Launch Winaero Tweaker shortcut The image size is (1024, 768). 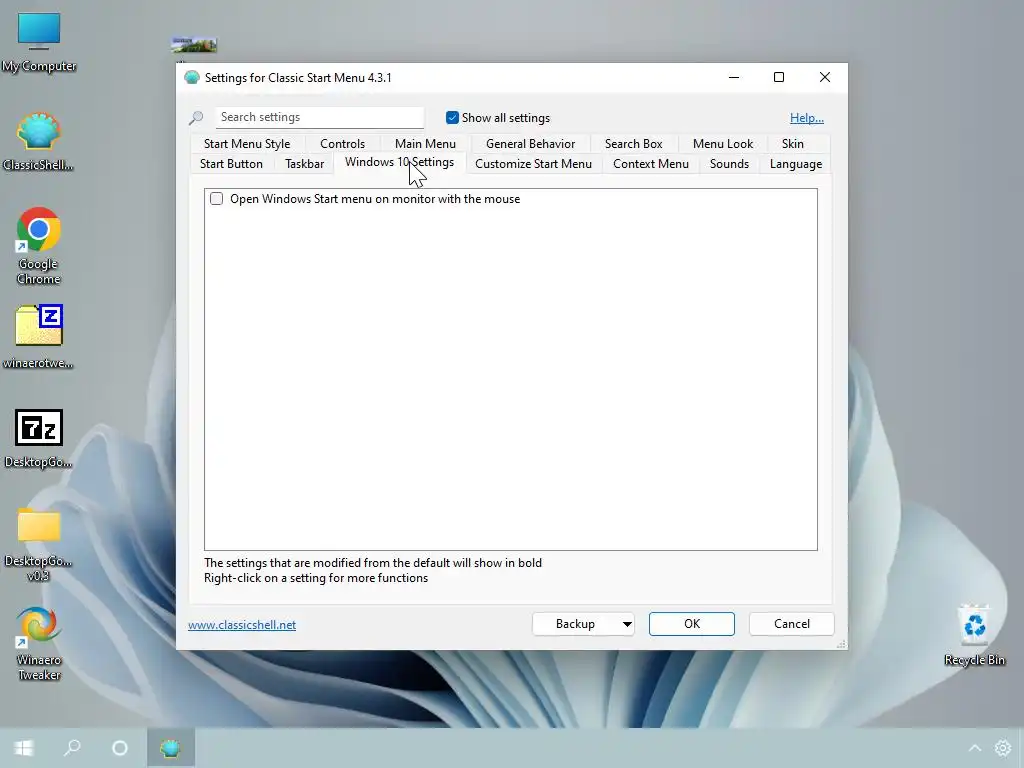[x=39, y=645]
